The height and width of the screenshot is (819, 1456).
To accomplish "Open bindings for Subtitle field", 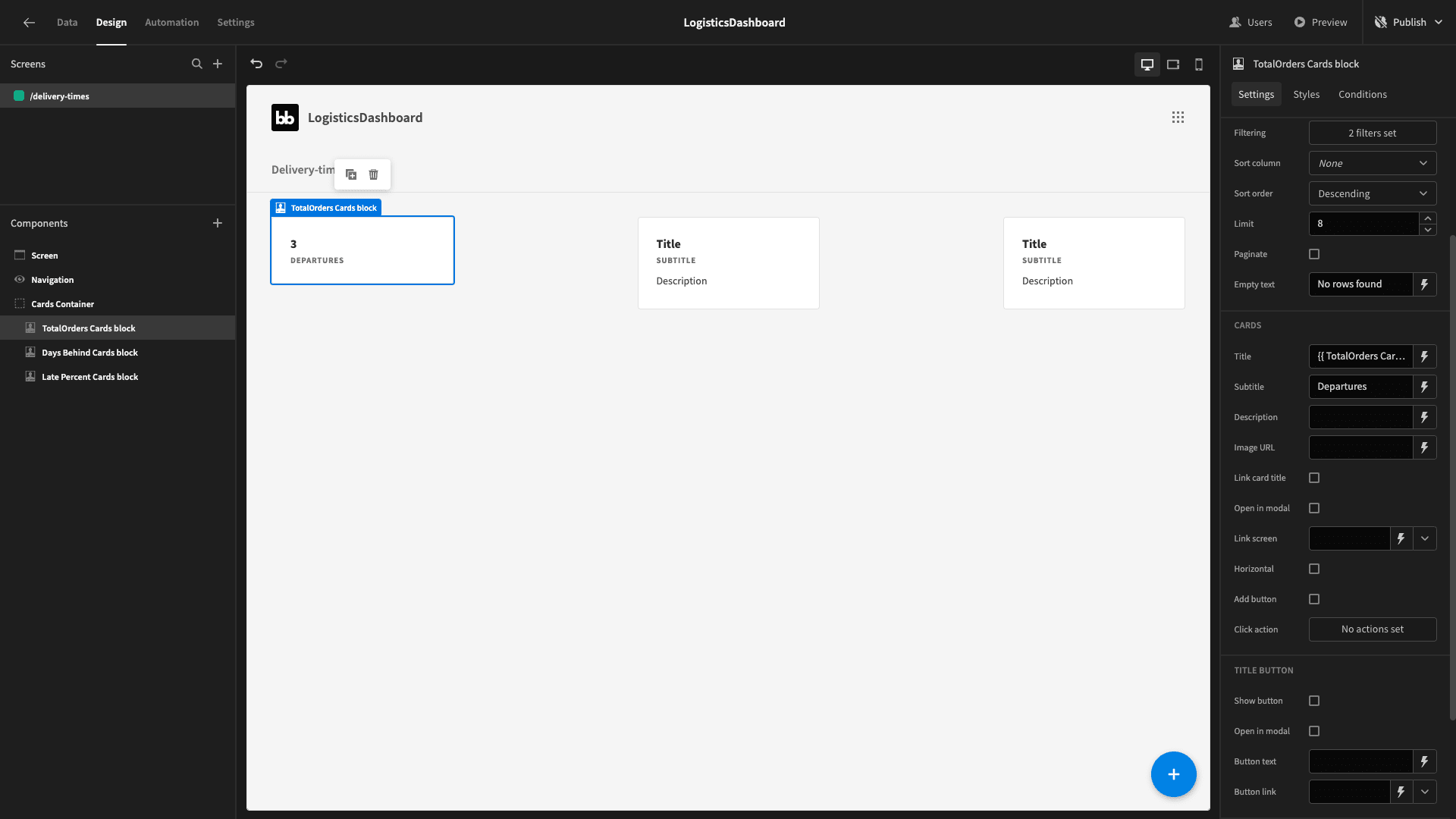I will point(1425,387).
